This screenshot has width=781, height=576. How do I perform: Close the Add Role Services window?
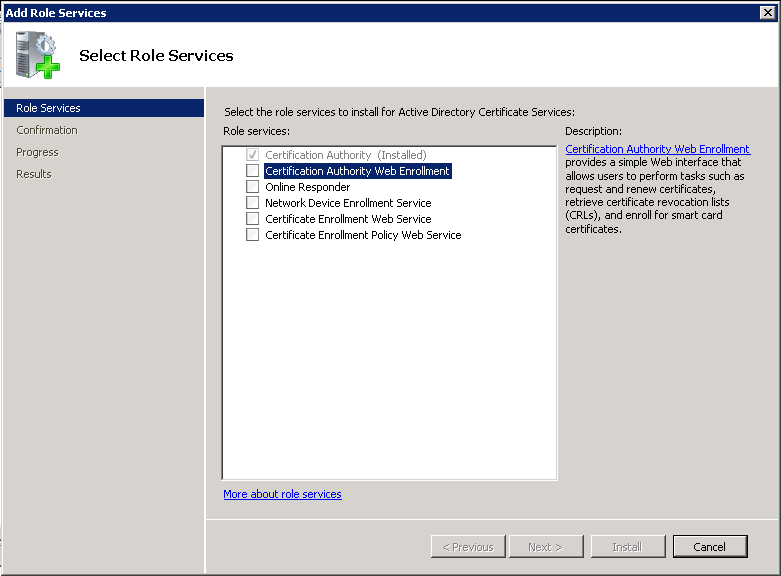click(x=768, y=12)
